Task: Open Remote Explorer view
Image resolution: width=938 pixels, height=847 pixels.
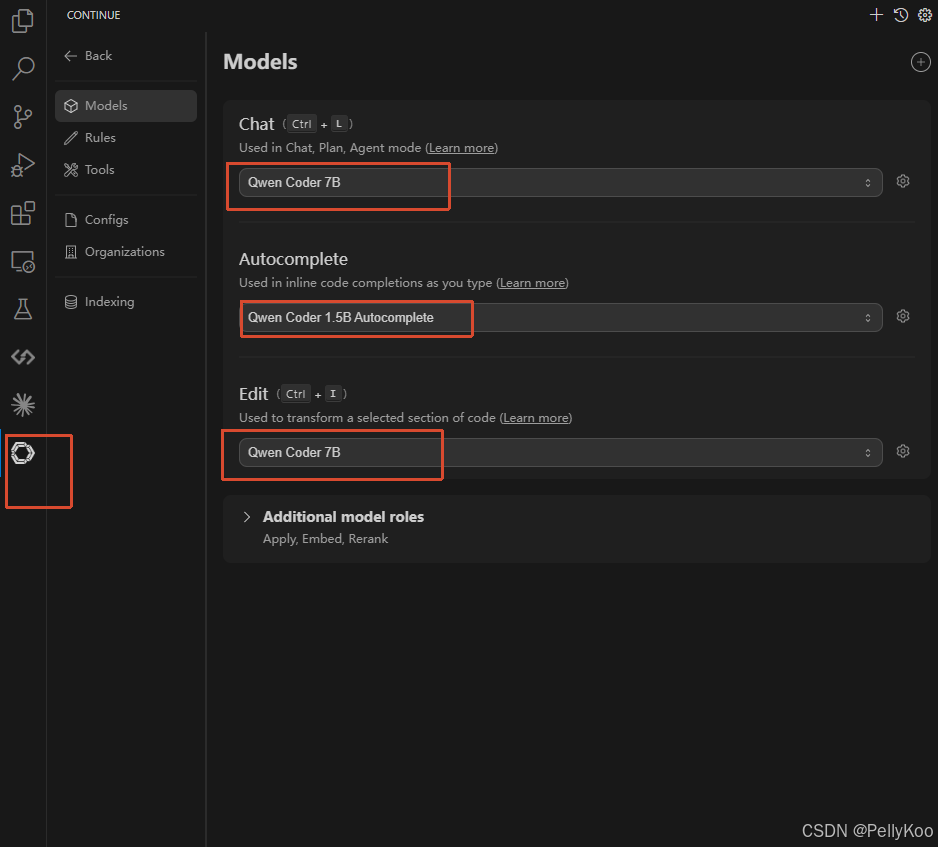Action: click(23, 261)
